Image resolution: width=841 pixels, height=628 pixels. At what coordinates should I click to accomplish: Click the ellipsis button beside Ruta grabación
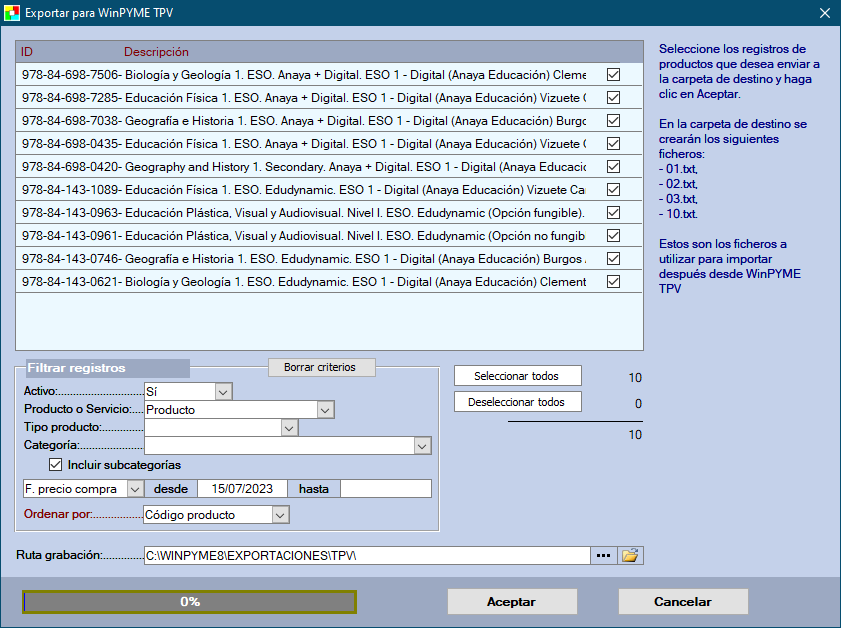pyautogui.click(x=604, y=555)
